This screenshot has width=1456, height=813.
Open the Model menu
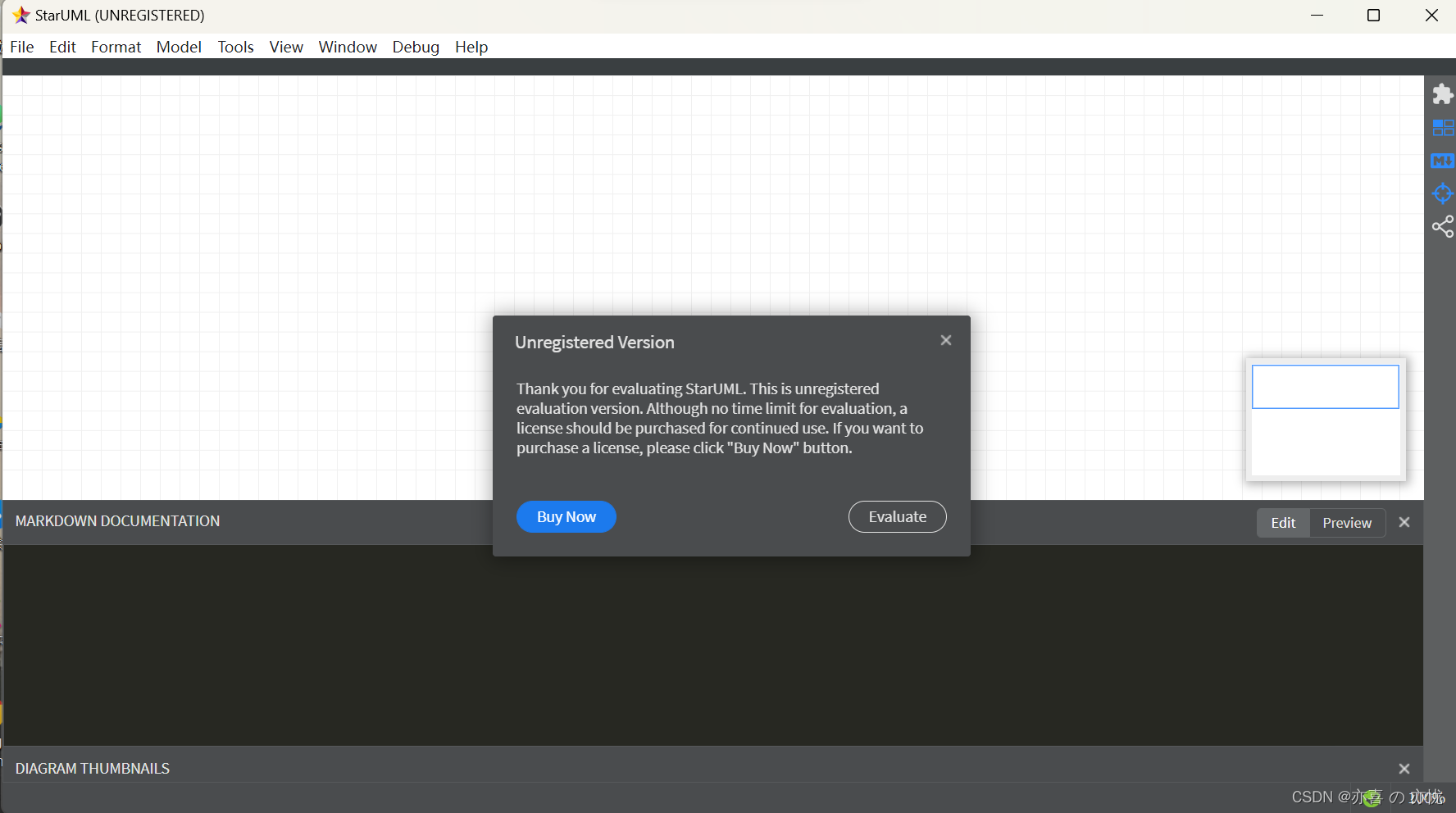pyautogui.click(x=179, y=47)
